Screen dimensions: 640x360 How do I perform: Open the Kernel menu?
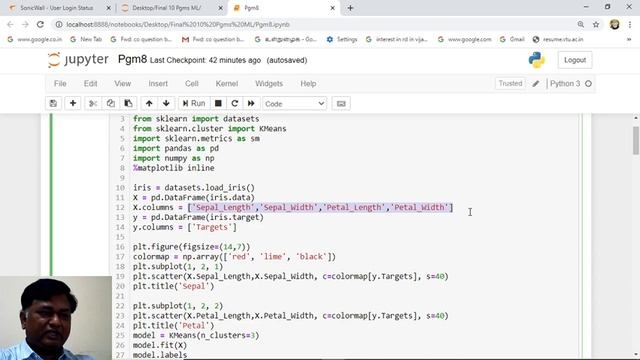tap(227, 84)
